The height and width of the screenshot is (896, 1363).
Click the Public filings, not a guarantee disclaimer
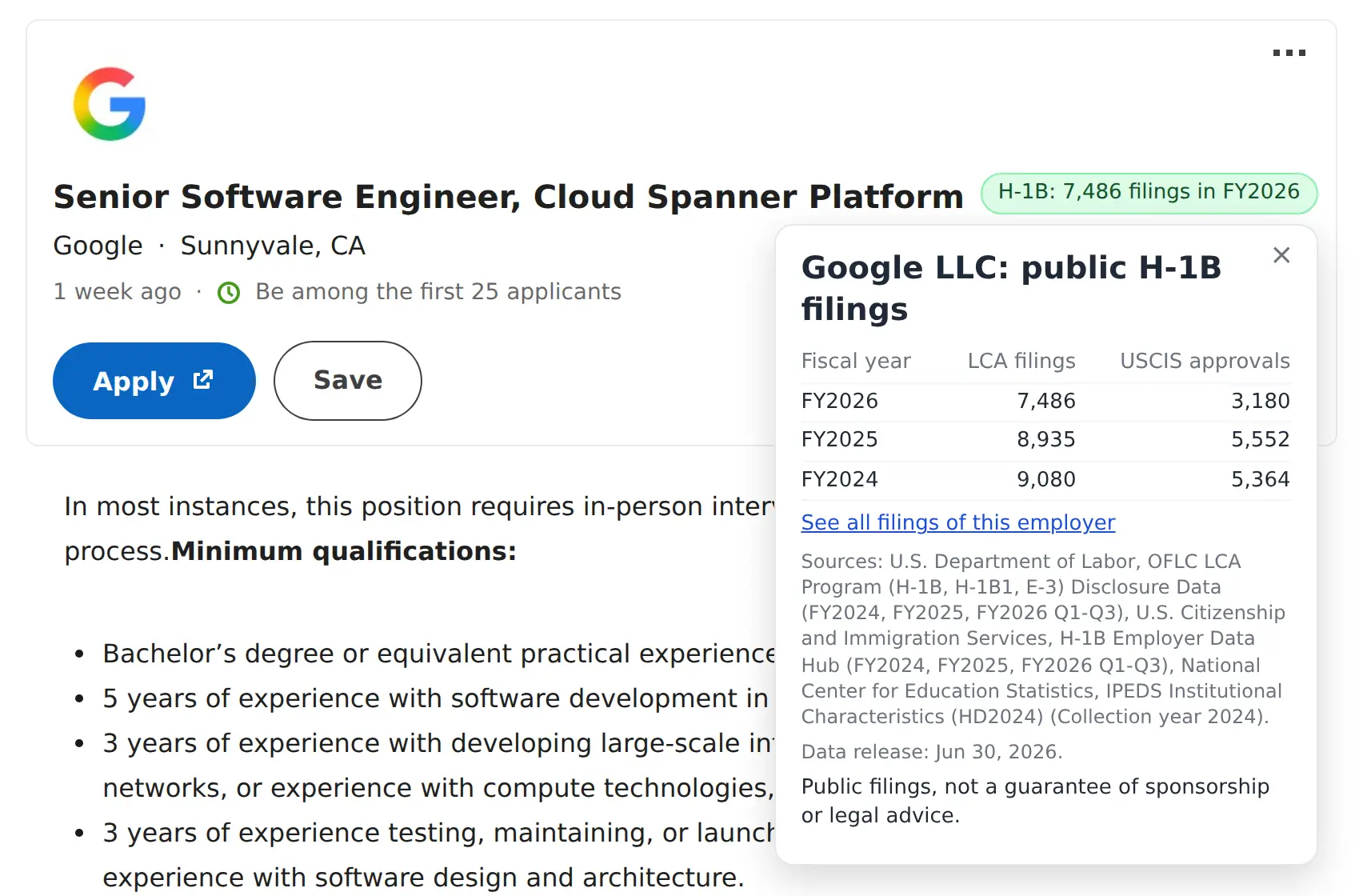[1035, 801]
